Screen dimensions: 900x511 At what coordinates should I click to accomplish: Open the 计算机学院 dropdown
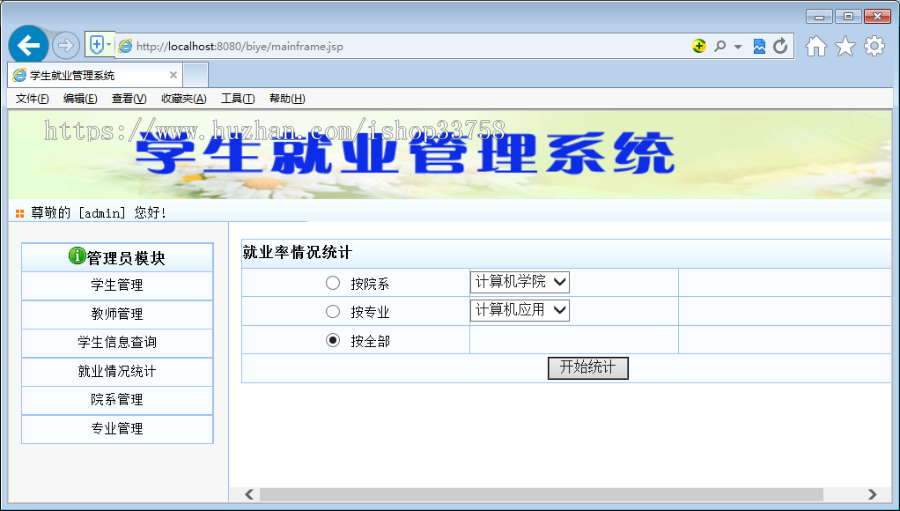519,282
